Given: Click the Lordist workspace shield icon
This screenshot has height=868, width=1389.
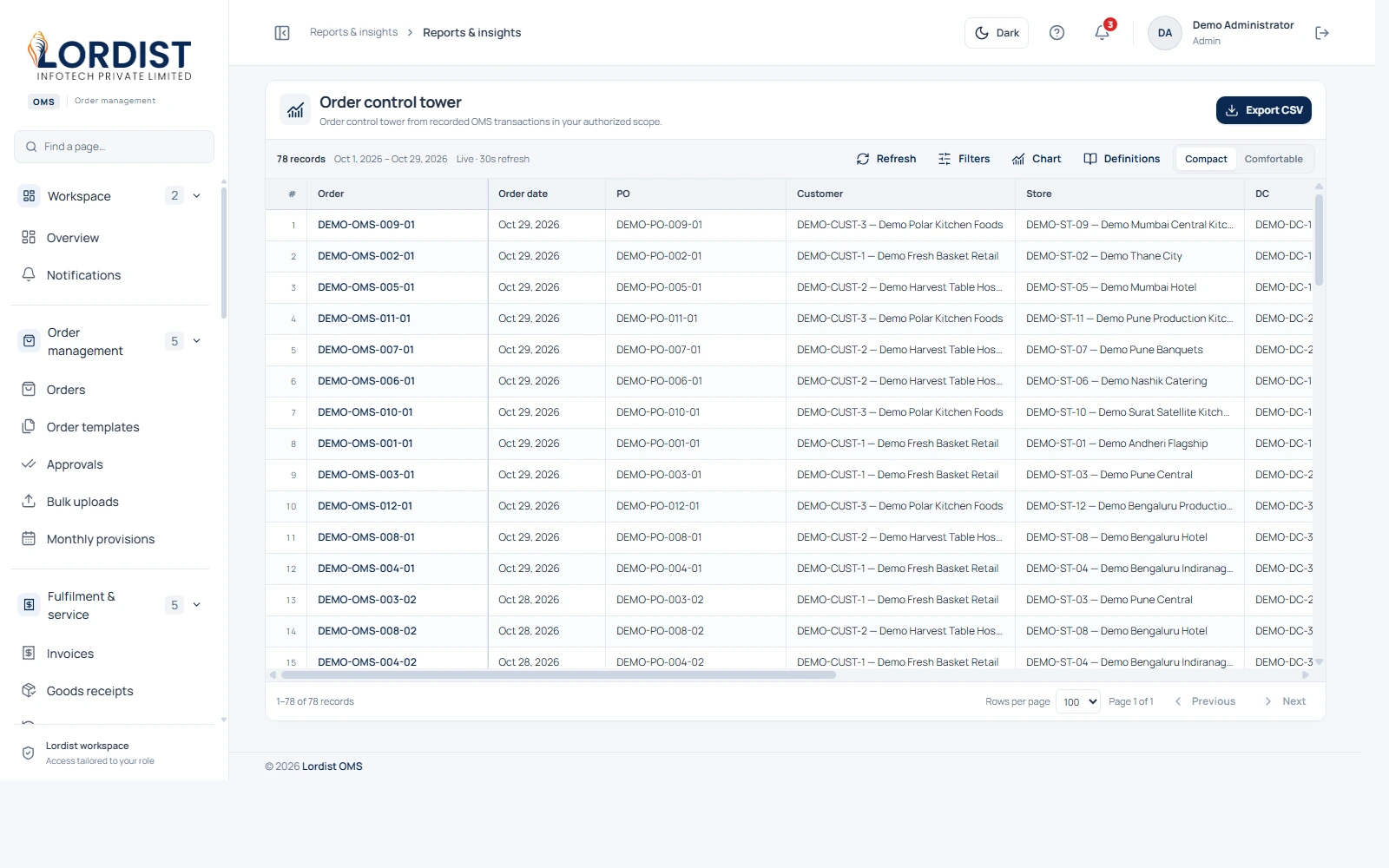Looking at the screenshot, I should [29, 753].
